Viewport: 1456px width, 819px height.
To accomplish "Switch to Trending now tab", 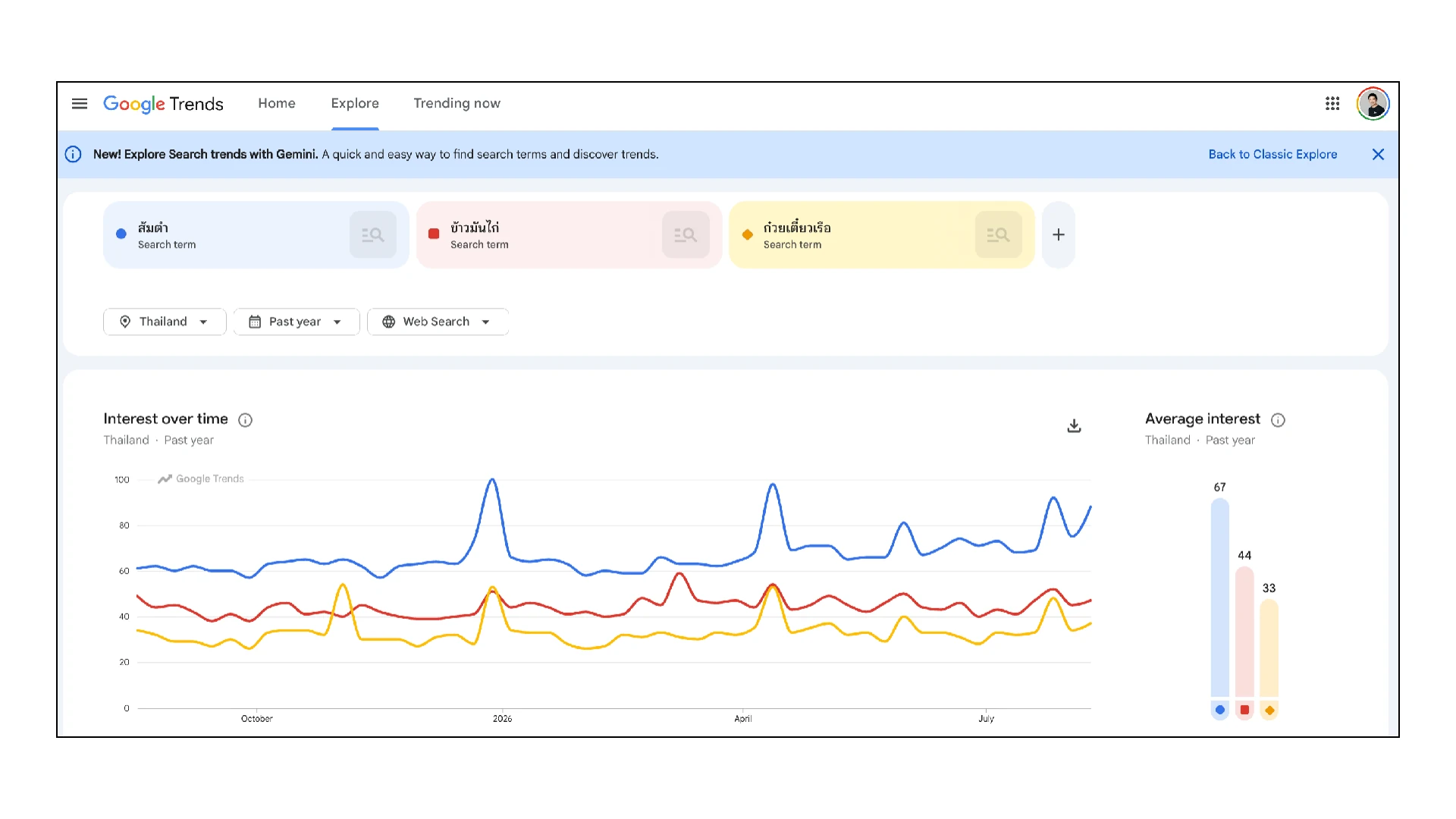I will pyautogui.click(x=457, y=104).
